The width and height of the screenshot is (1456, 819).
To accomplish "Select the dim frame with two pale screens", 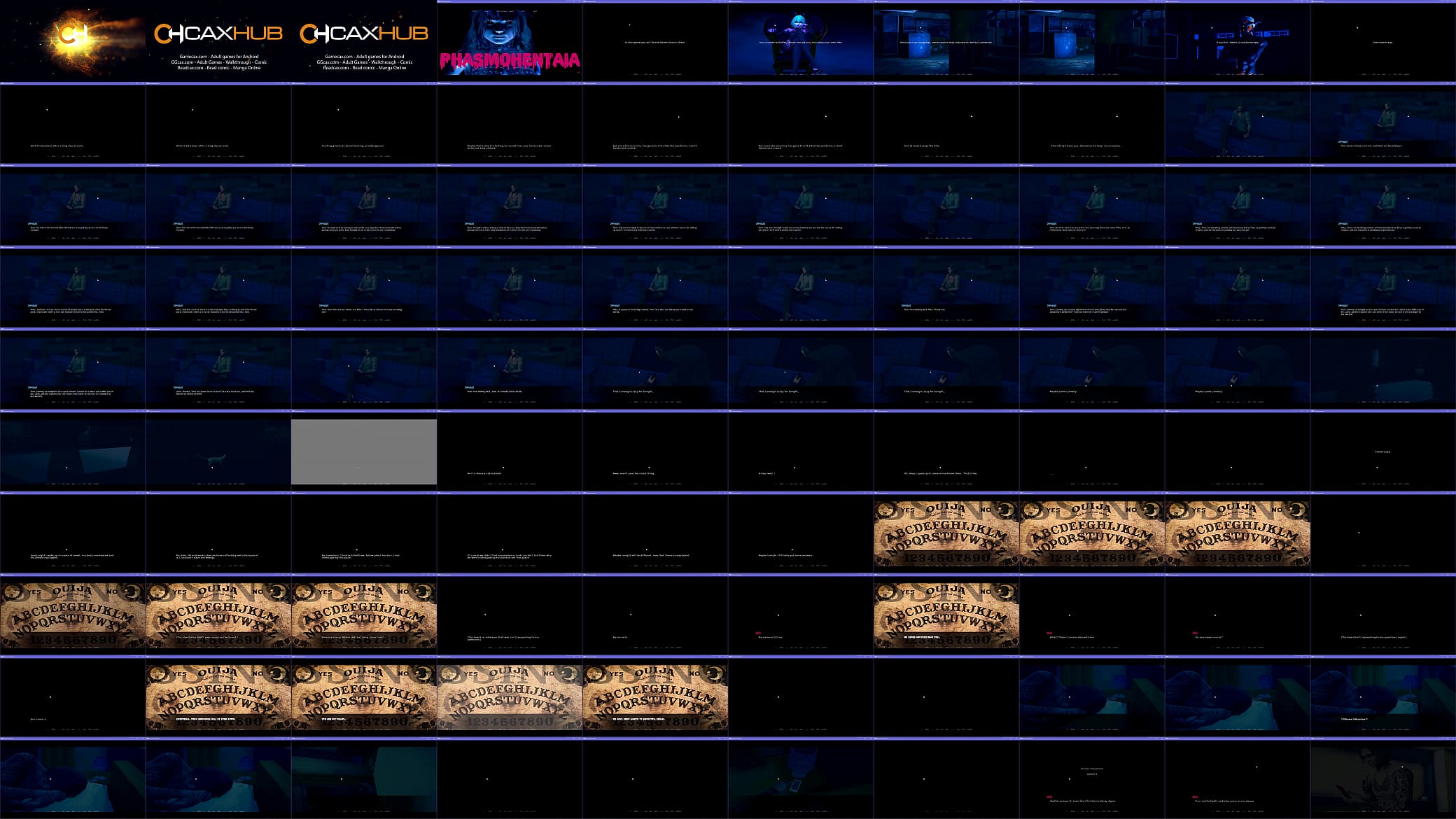I will click(73, 450).
